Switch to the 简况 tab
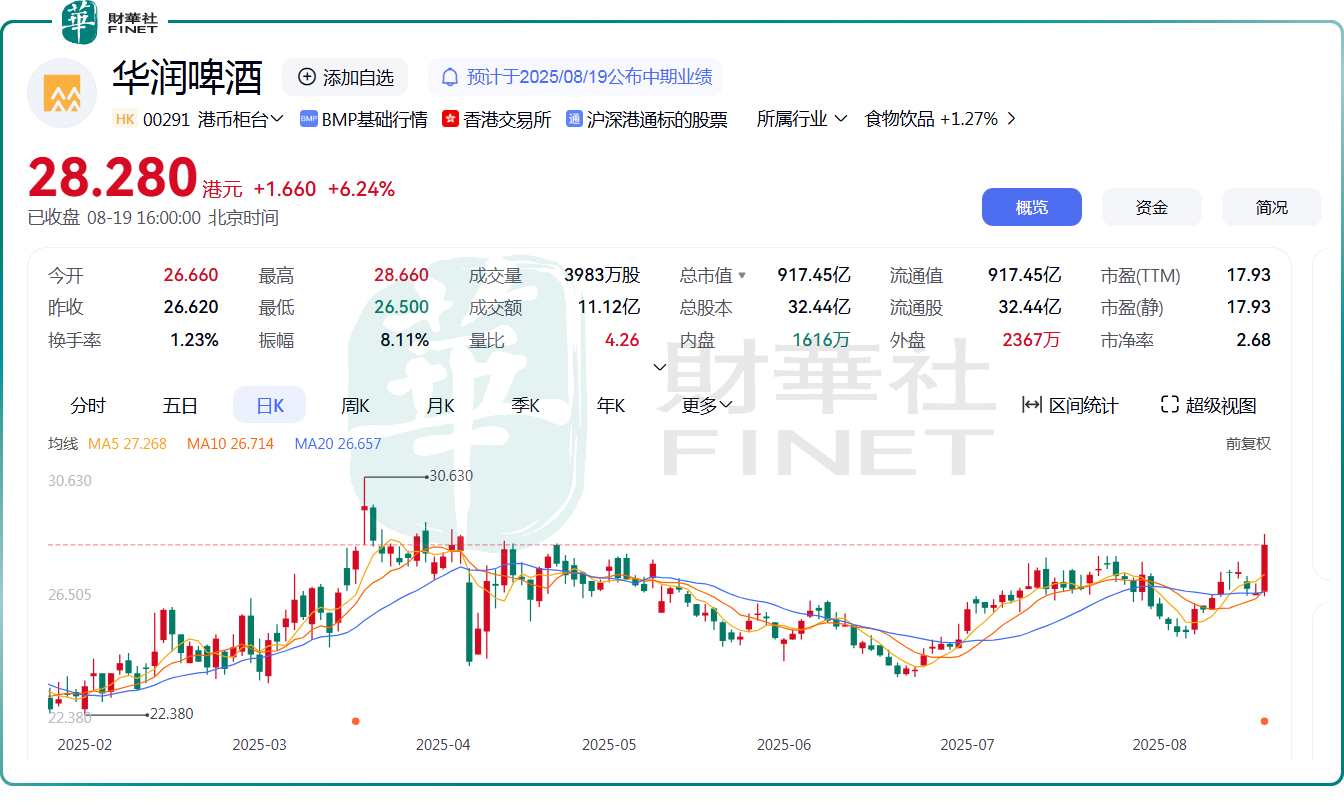Viewport: 1344px width, 806px height. point(1272,207)
